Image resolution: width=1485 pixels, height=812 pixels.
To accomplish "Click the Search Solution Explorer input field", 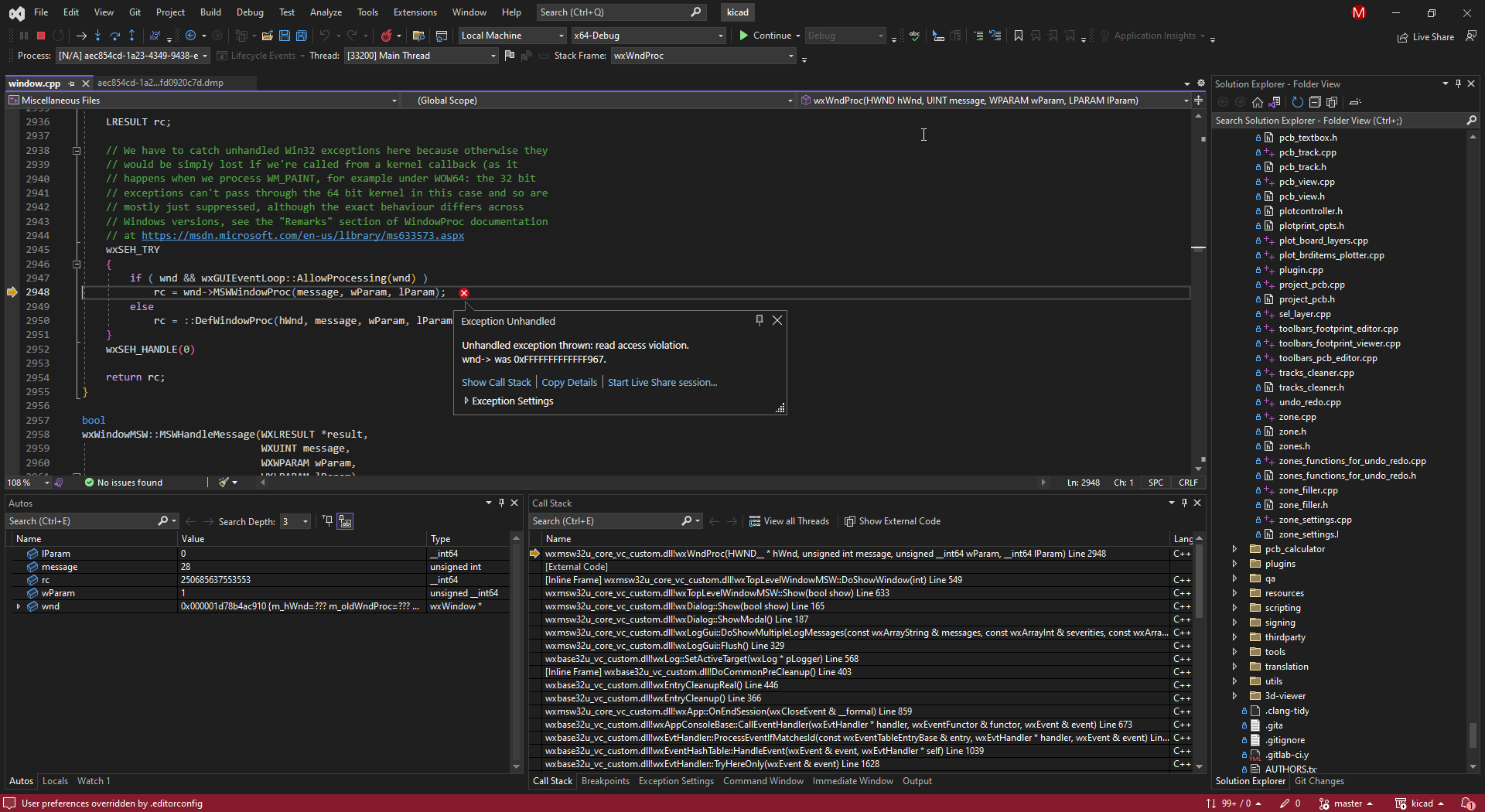I will click(1338, 121).
